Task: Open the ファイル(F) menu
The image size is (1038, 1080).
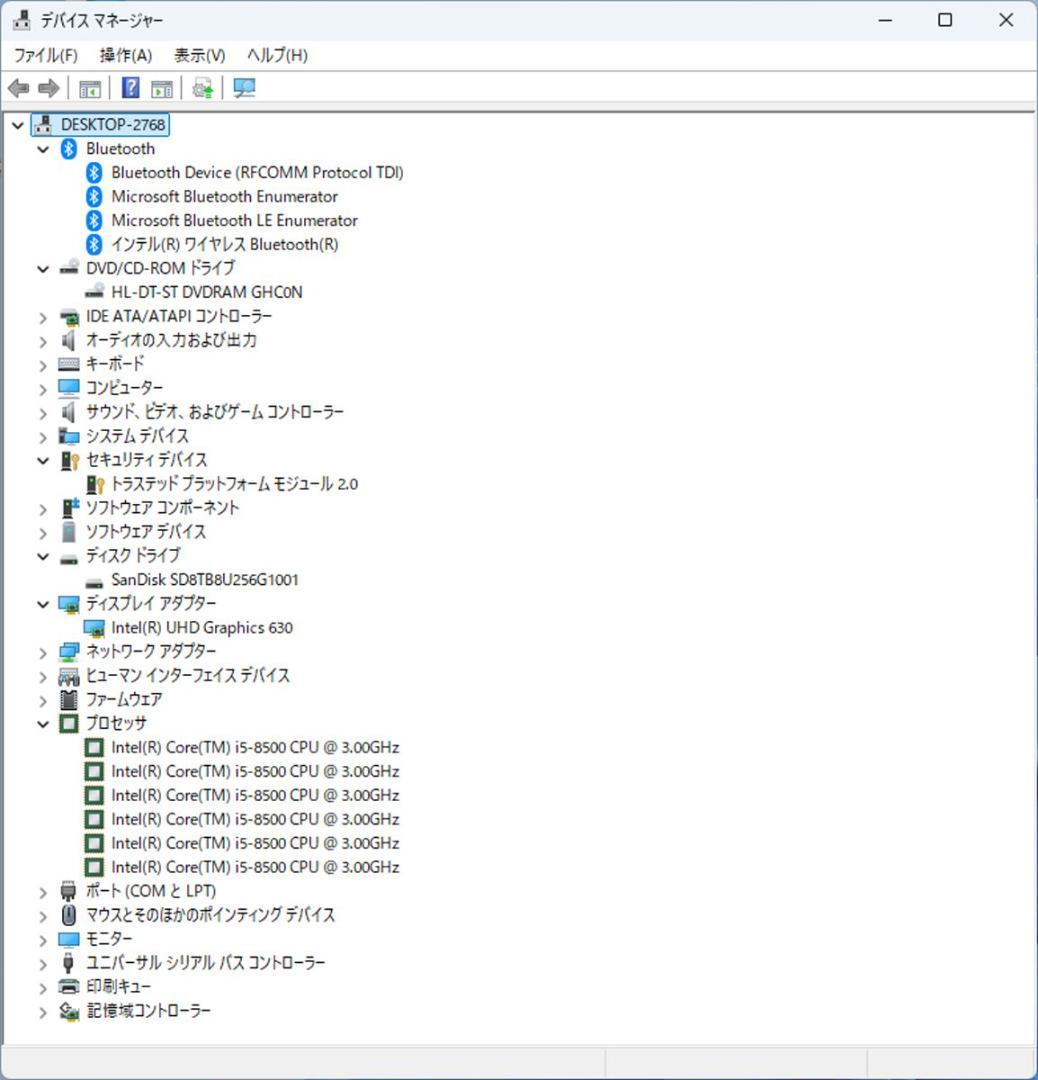Action: tap(46, 55)
